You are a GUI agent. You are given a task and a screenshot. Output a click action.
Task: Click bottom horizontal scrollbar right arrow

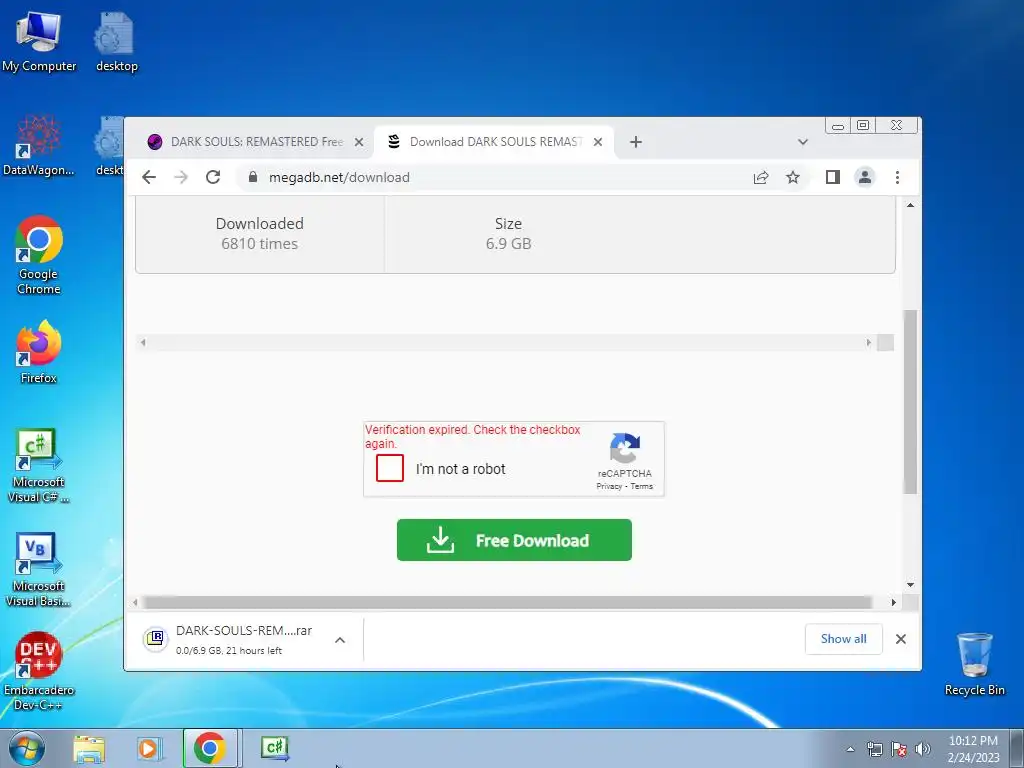tap(894, 602)
